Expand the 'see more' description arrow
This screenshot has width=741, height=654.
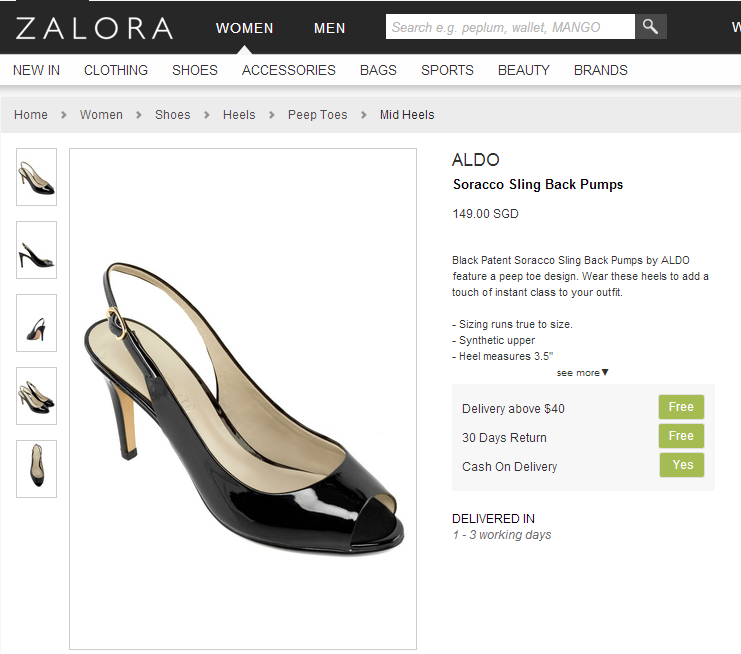[583, 373]
